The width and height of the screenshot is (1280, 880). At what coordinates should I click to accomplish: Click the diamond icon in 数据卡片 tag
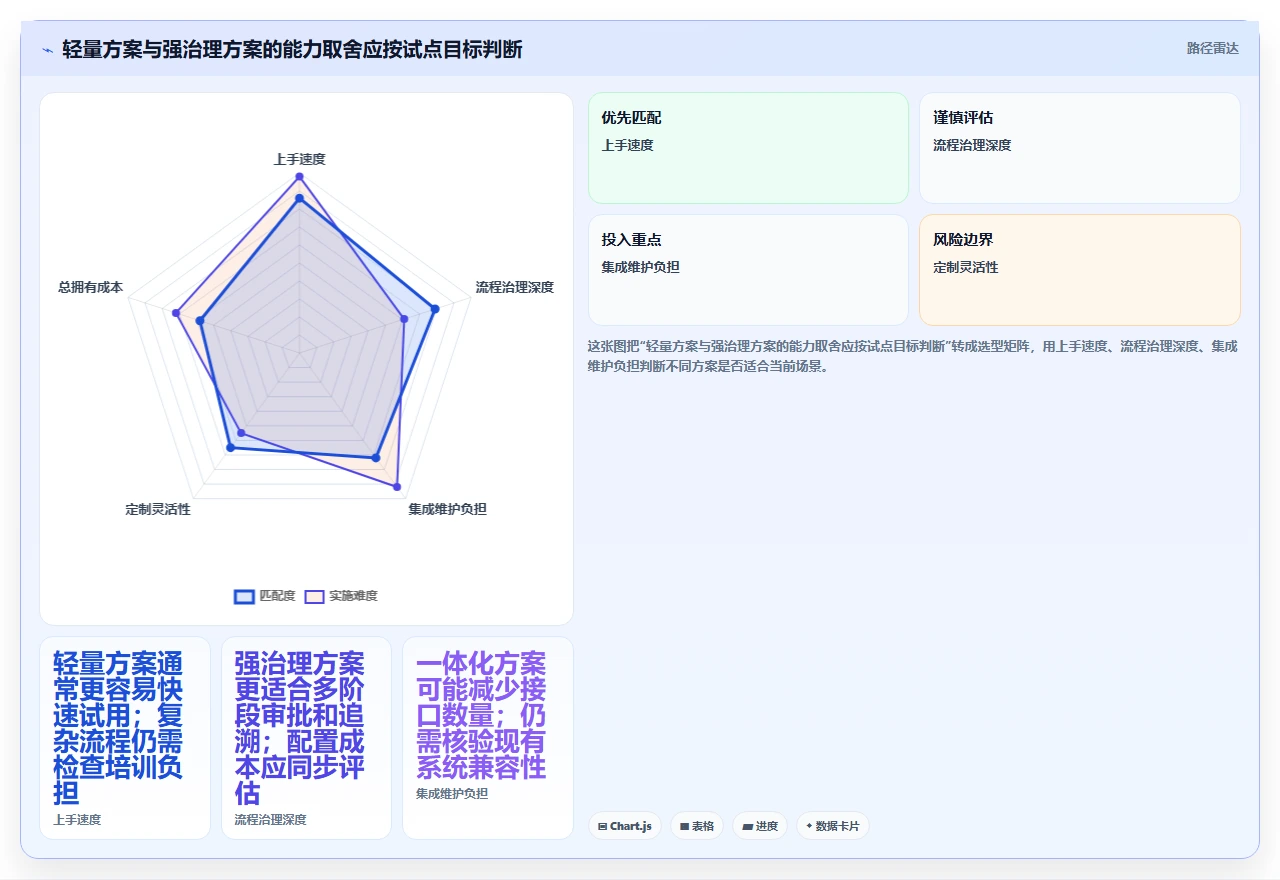click(x=809, y=826)
